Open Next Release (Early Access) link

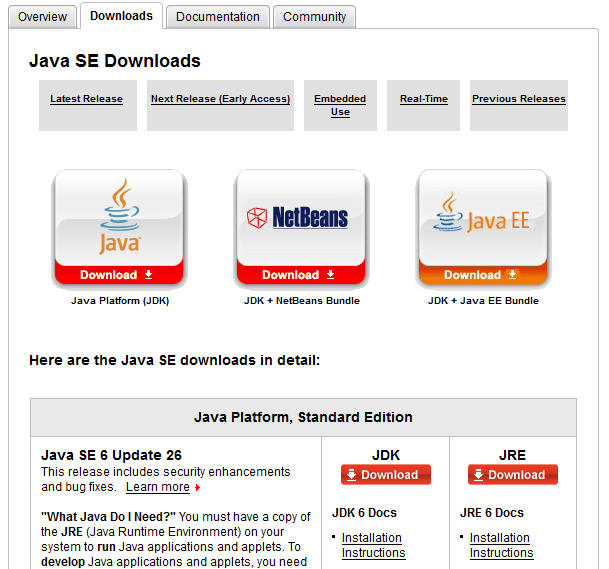point(220,99)
